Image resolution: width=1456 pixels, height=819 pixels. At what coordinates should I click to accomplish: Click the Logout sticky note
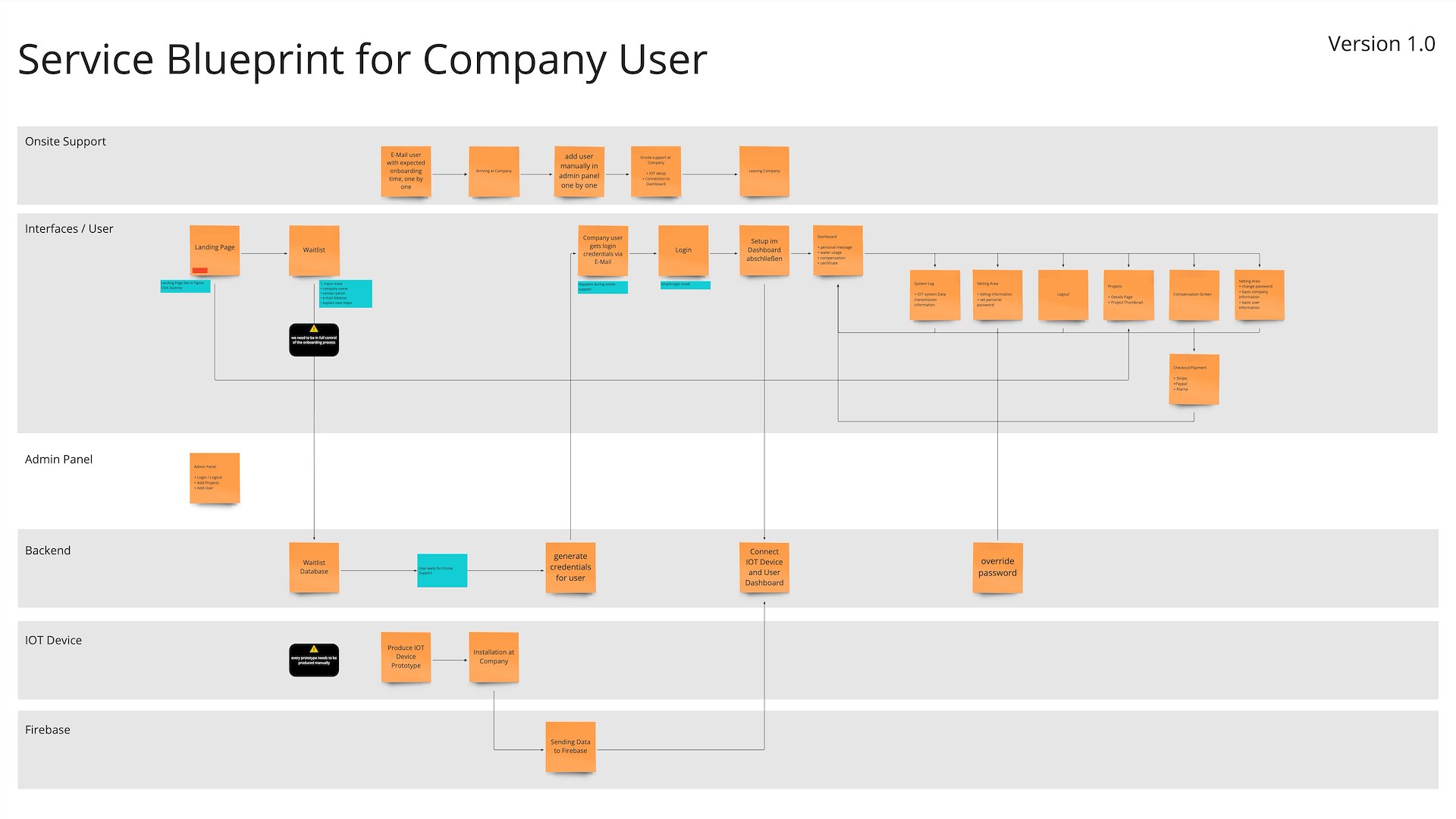tap(1062, 295)
